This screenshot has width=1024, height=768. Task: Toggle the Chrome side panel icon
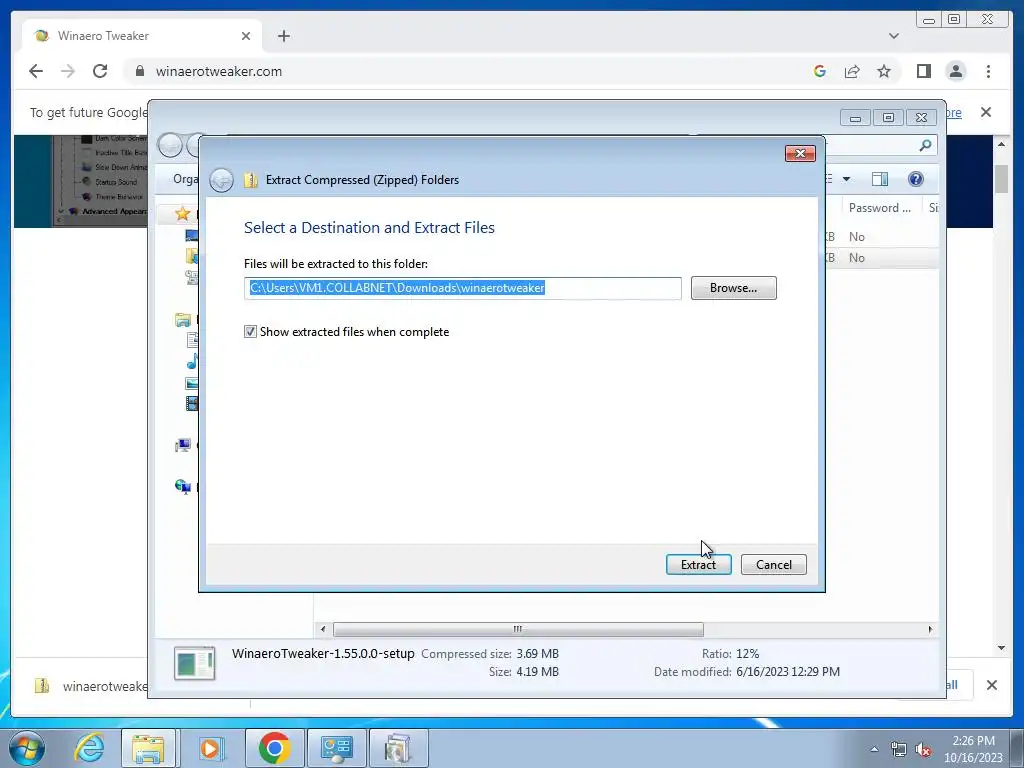tap(923, 71)
